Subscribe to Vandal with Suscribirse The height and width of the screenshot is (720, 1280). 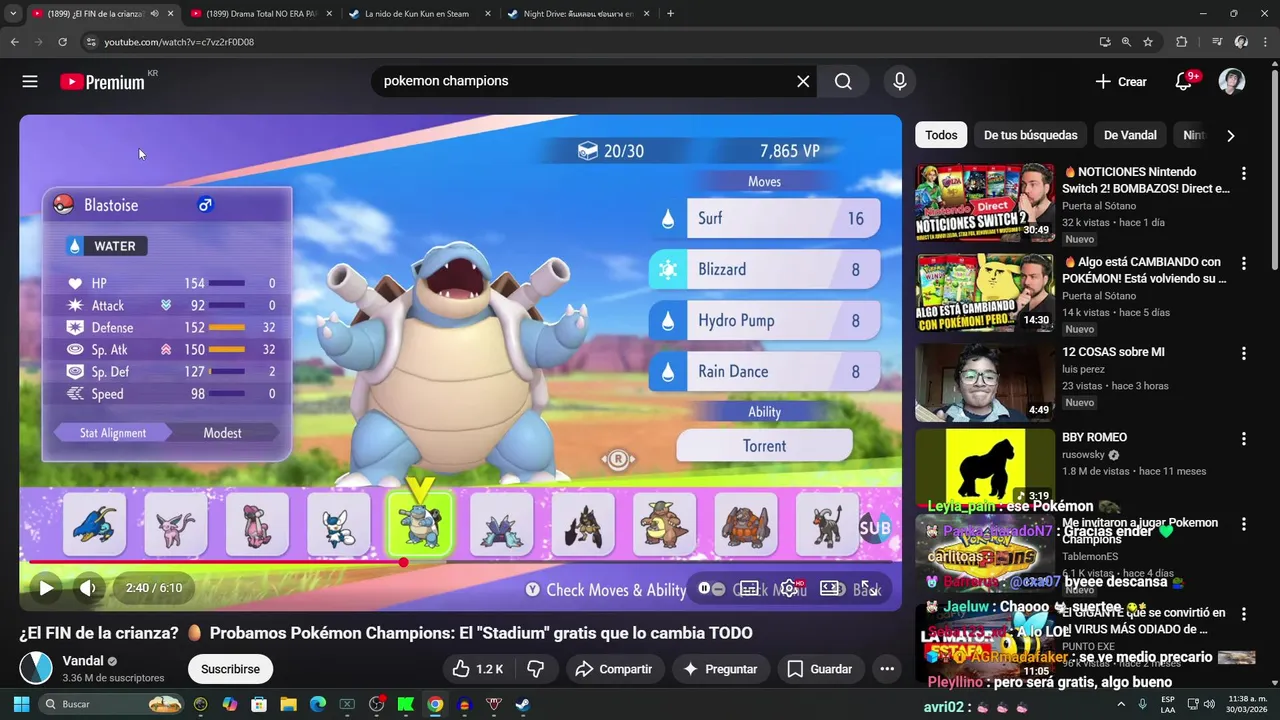(230, 669)
